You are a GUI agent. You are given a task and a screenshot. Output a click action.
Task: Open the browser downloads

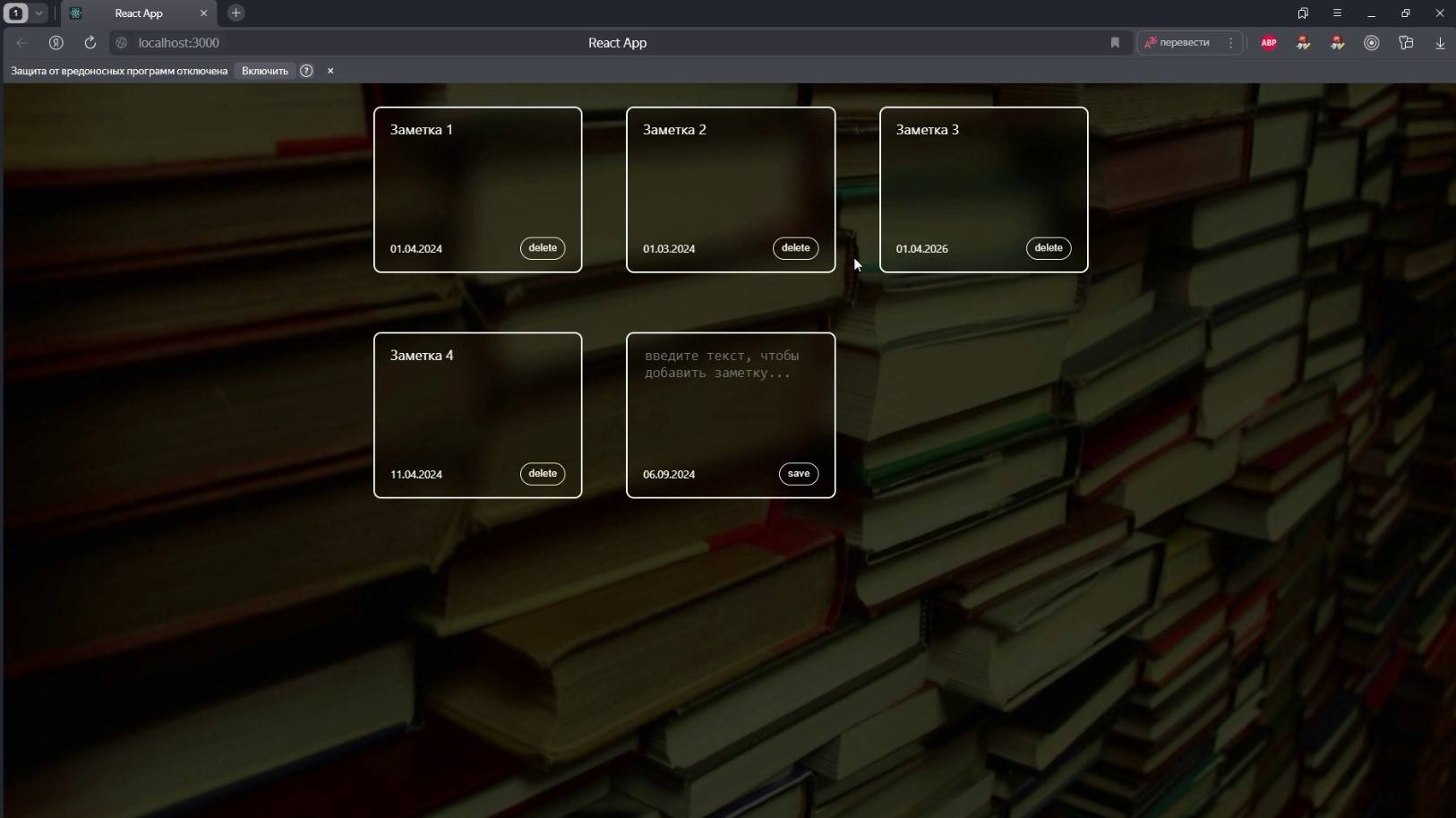[x=1440, y=43]
